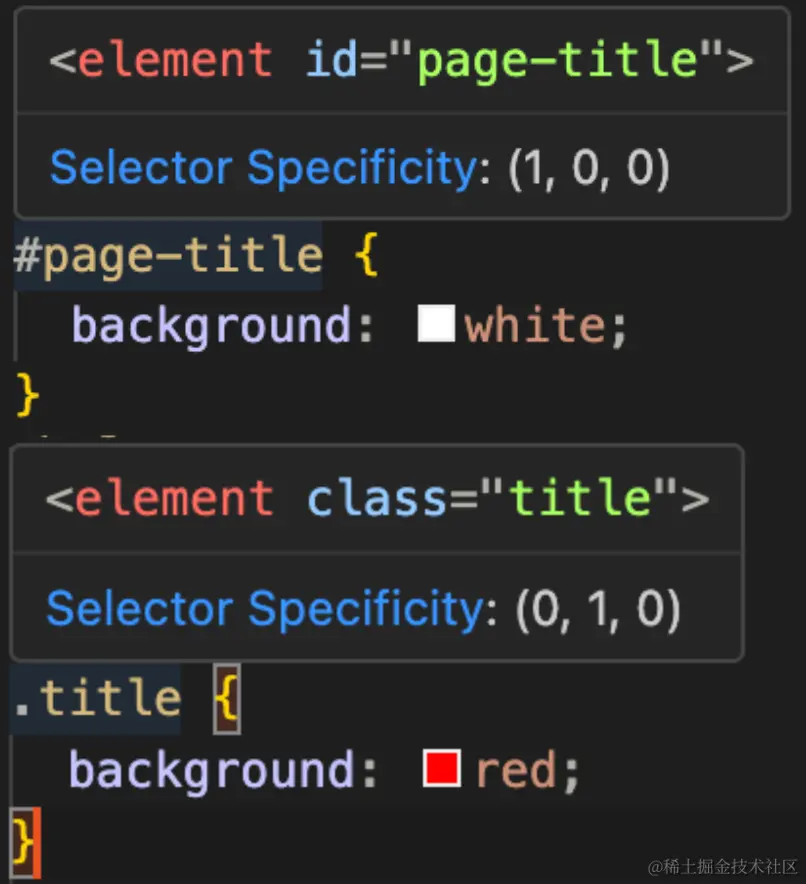806x884 pixels.
Task: Click the opening brace after '#page-title'
Action: 366,256
